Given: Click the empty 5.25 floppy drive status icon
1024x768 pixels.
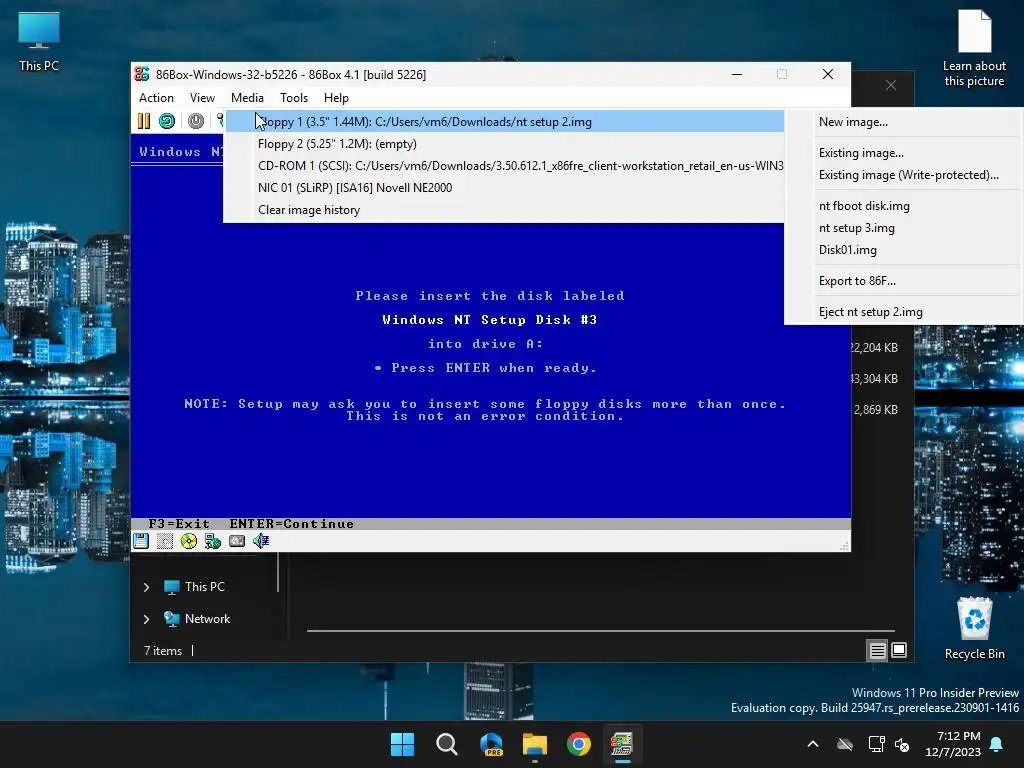Looking at the screenshot, I should 165,541.
